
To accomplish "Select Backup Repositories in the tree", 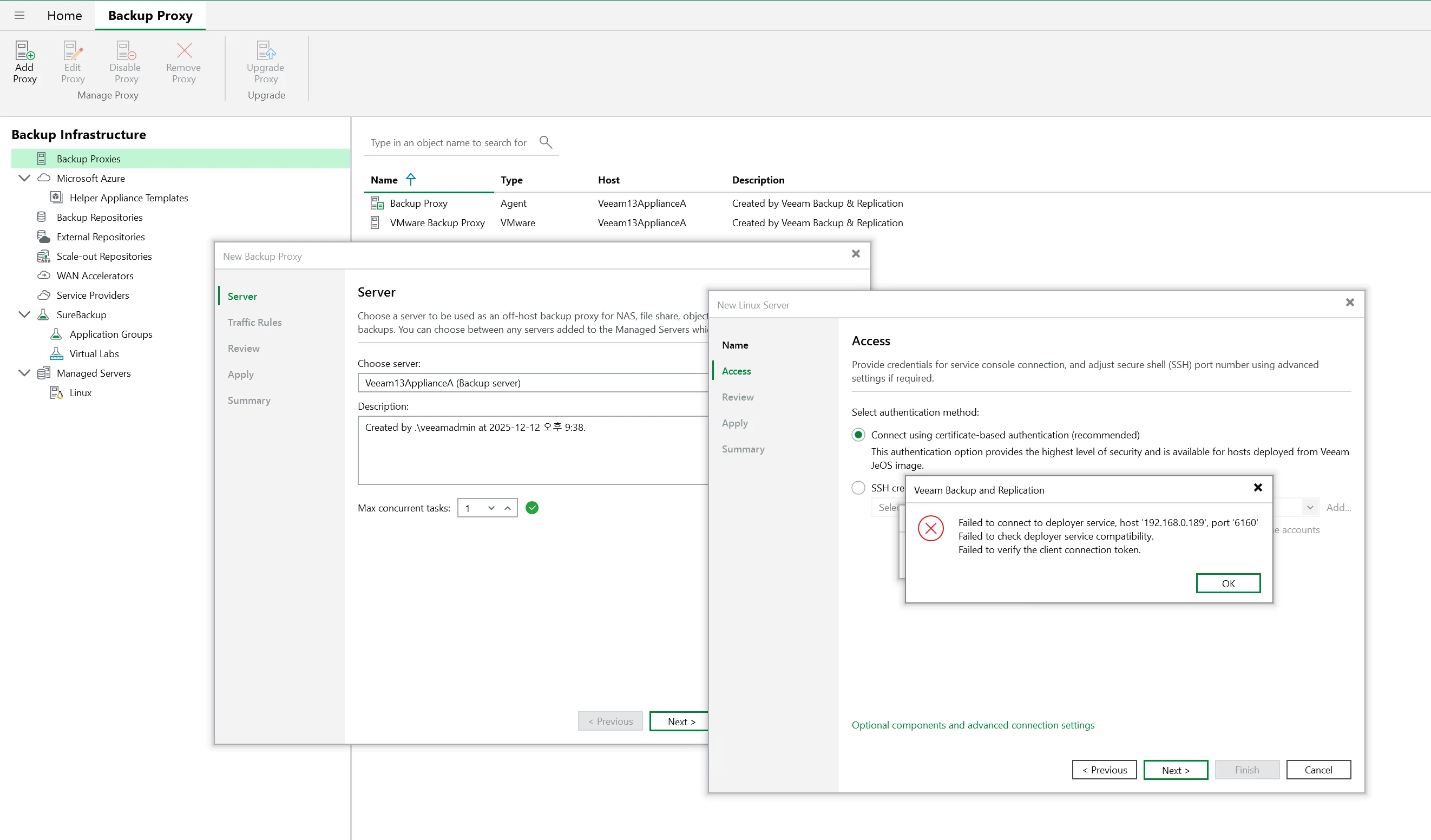I will click(100, 217).
